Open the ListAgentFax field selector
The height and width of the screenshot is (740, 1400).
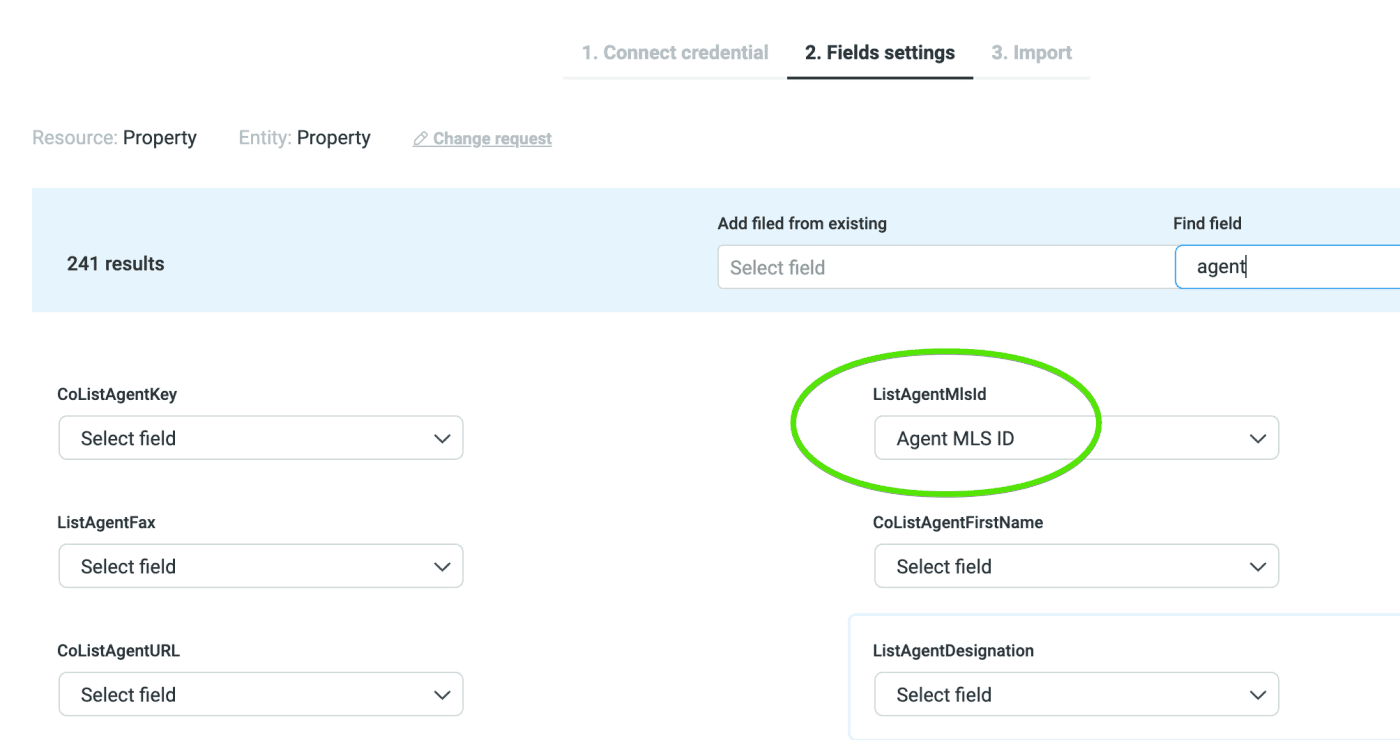260,565
